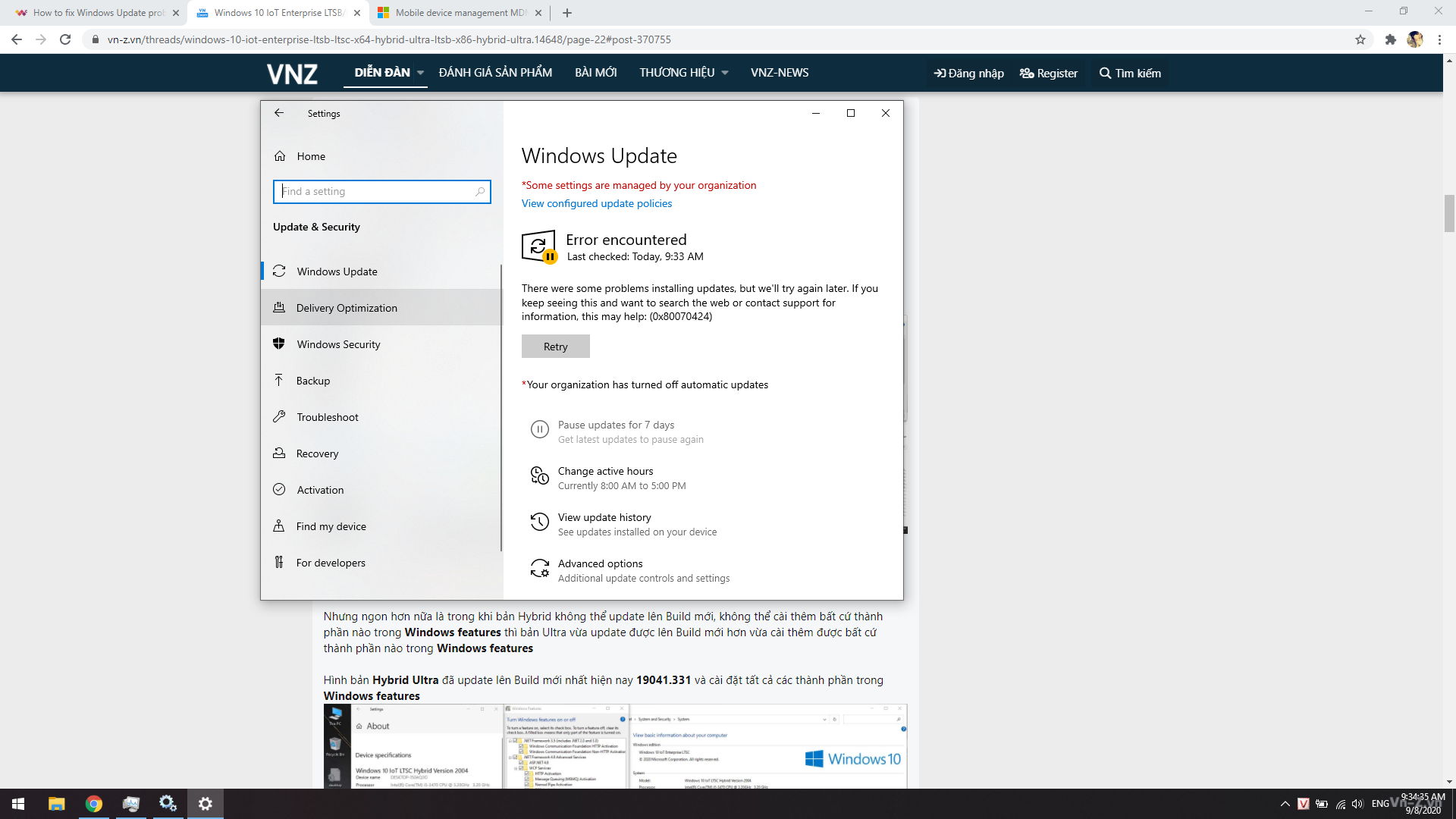Open a new browser tab
This screenshot has width=1456, height=819.
(567, 13)
